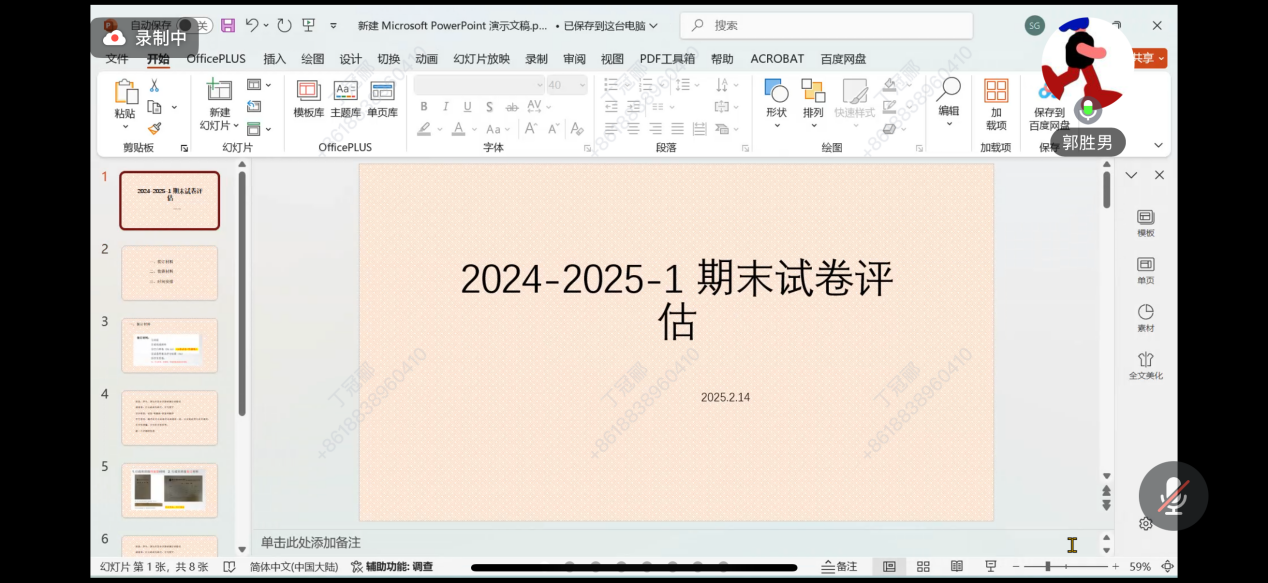This screenshot has width=1268, height=583.
Task: Open the 插入 Insert tab
Action: pyautogui.click(x=274, y=59)
